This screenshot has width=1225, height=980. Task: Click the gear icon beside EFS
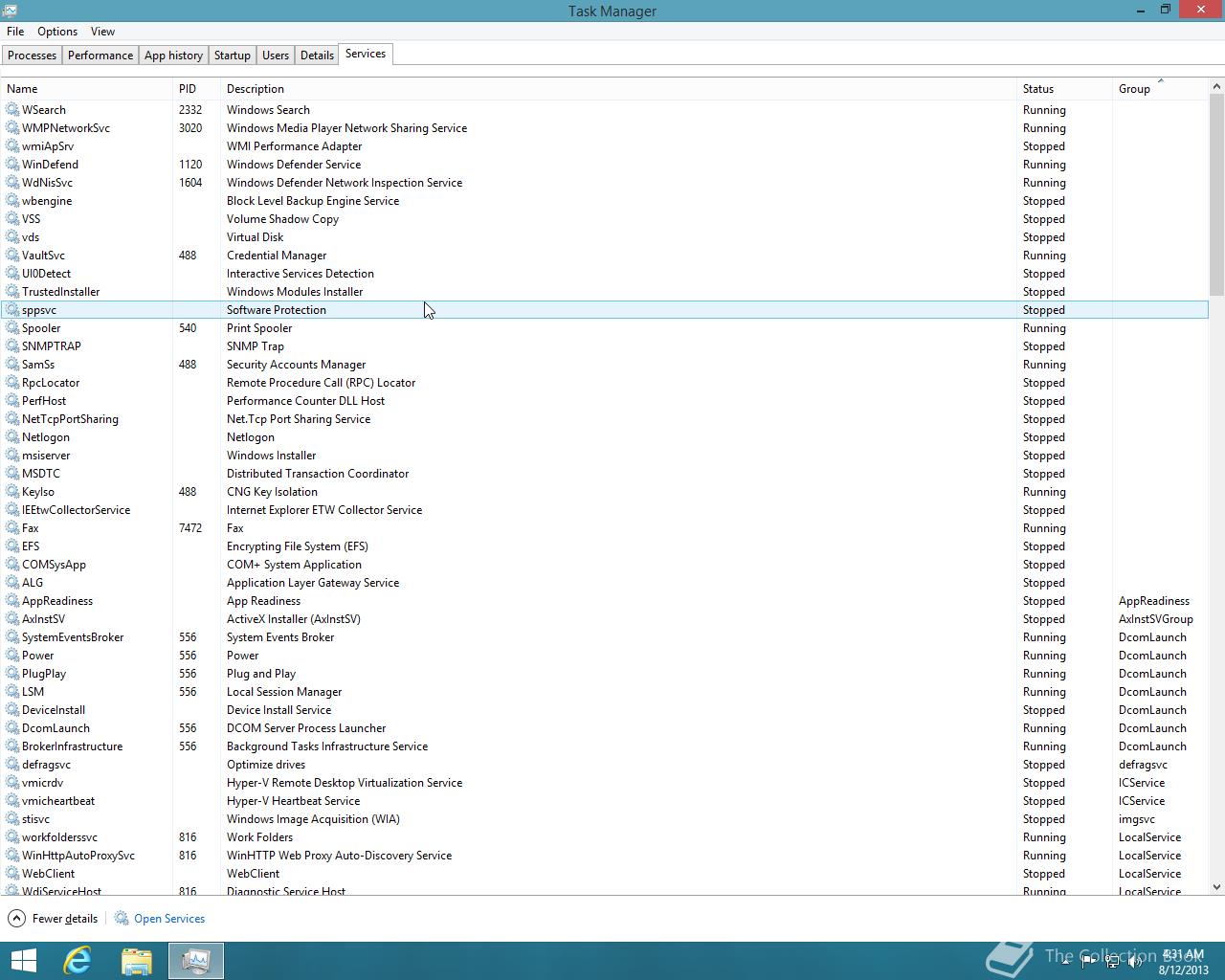point(12,546)
